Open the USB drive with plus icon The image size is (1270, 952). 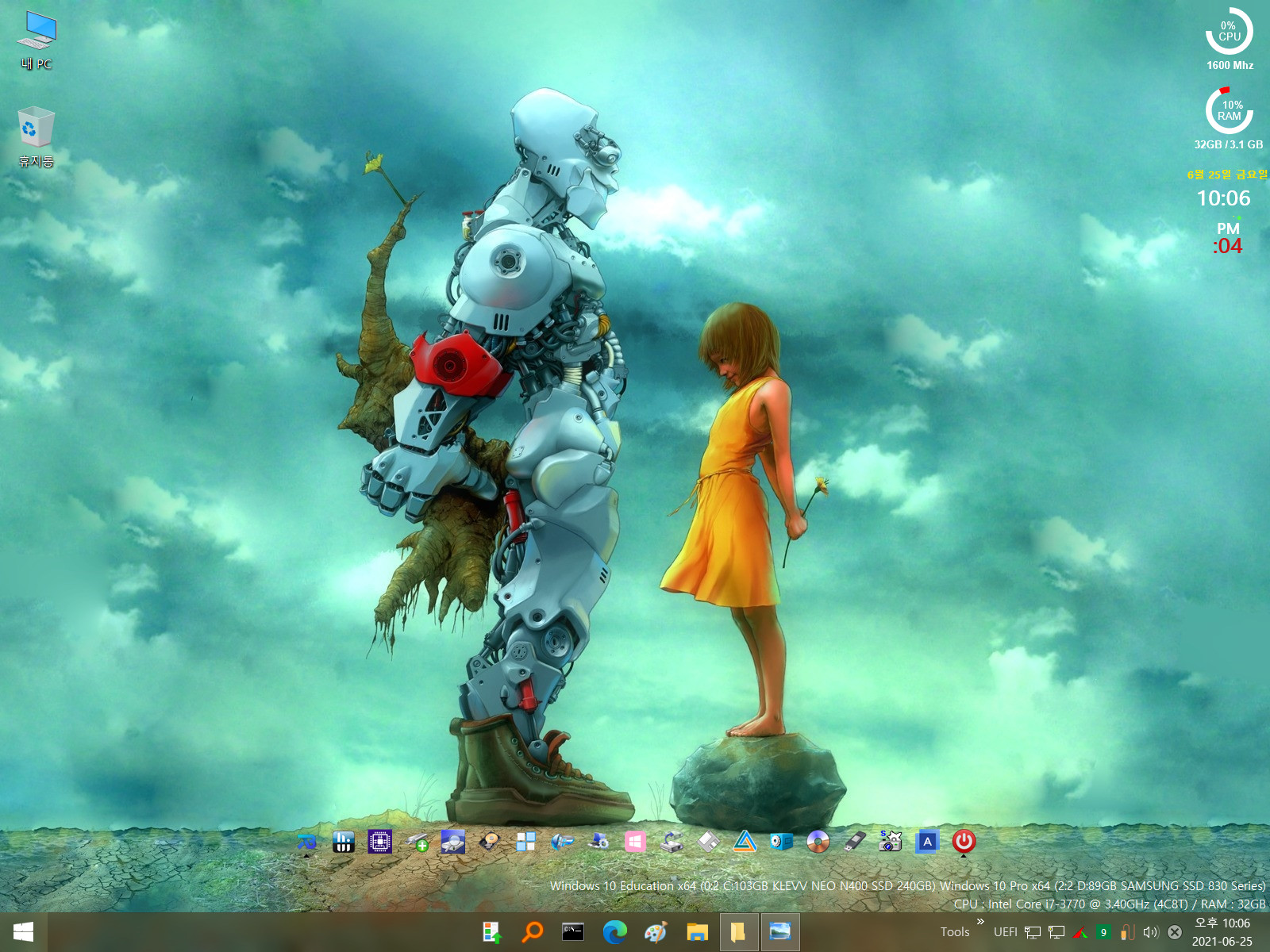click(417, 842)
